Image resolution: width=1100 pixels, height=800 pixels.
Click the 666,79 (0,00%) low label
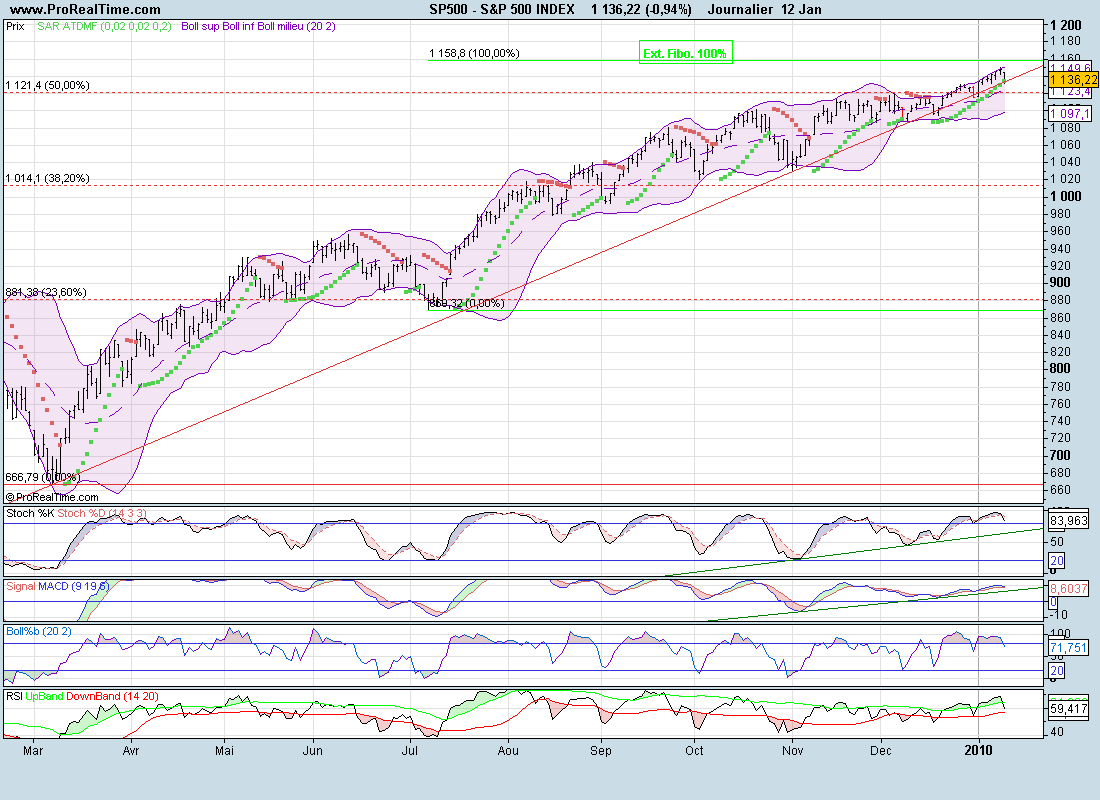(x=42, y=477)
